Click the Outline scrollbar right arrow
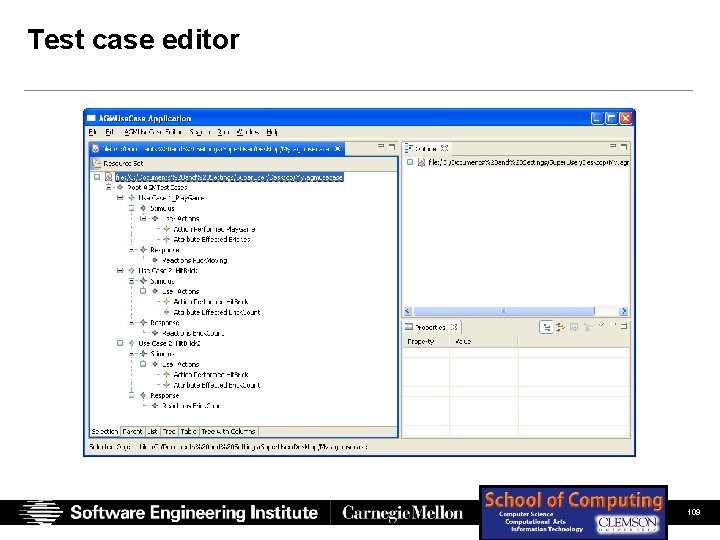The height and width of the screenshot is (540, 720). click(624, 311)
